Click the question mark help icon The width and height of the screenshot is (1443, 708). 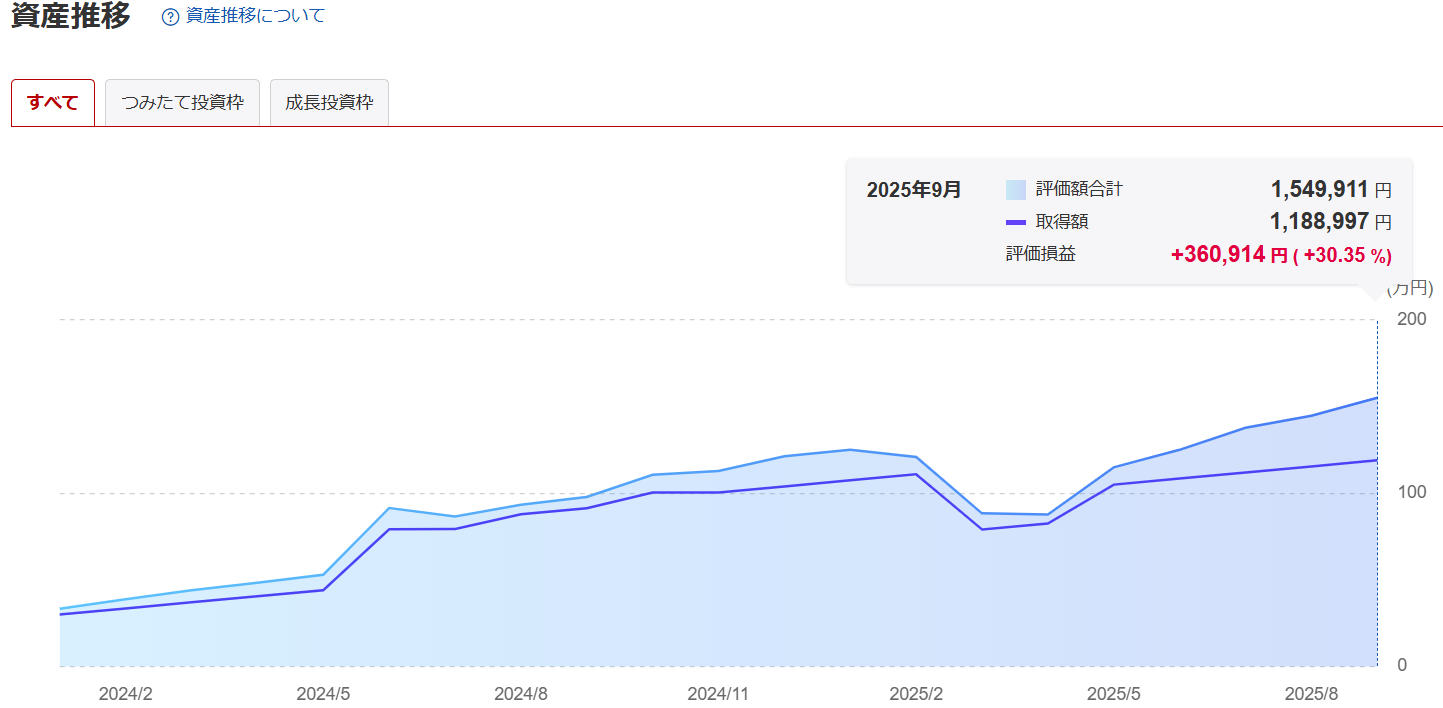pos(171,17)
